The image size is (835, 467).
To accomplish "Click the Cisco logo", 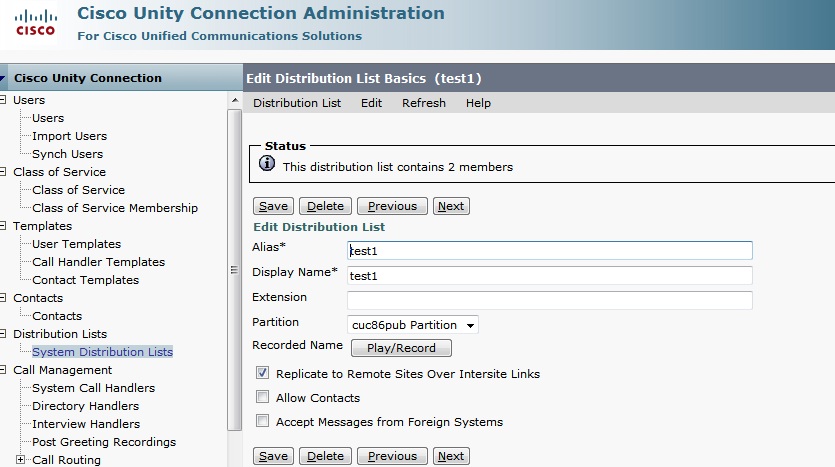I will point(35,23).
